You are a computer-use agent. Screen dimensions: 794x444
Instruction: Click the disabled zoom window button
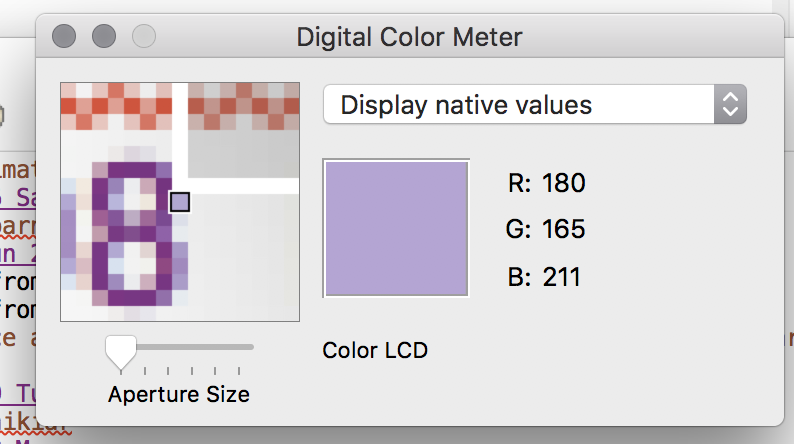144,36
